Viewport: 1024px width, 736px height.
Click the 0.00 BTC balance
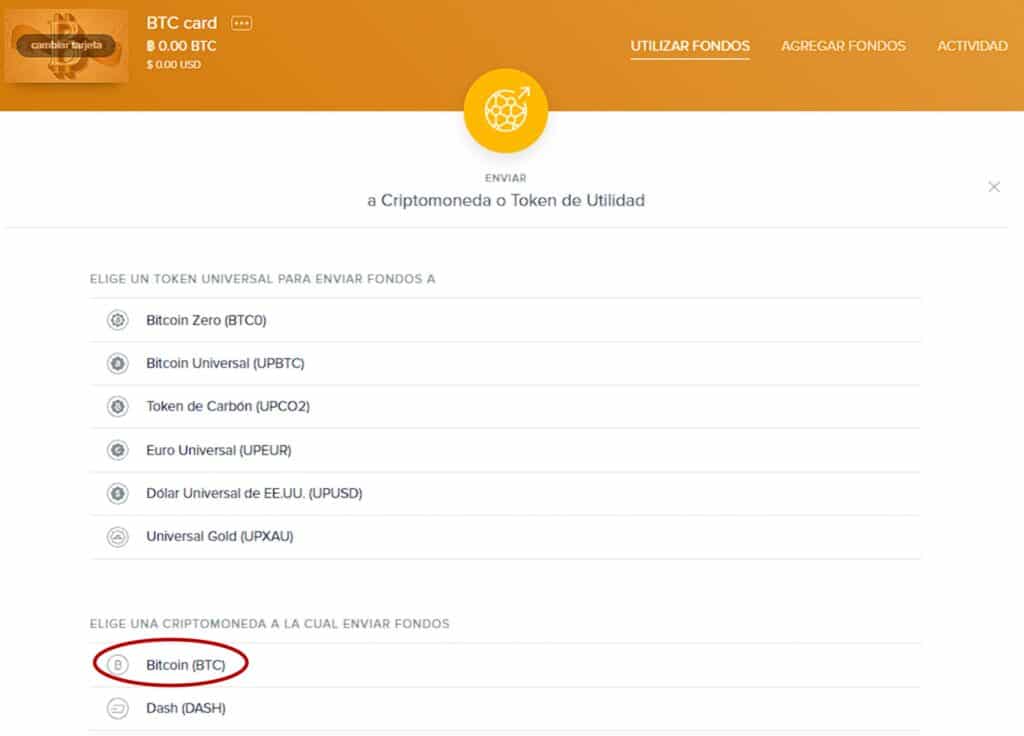click(x=181, y=46)
